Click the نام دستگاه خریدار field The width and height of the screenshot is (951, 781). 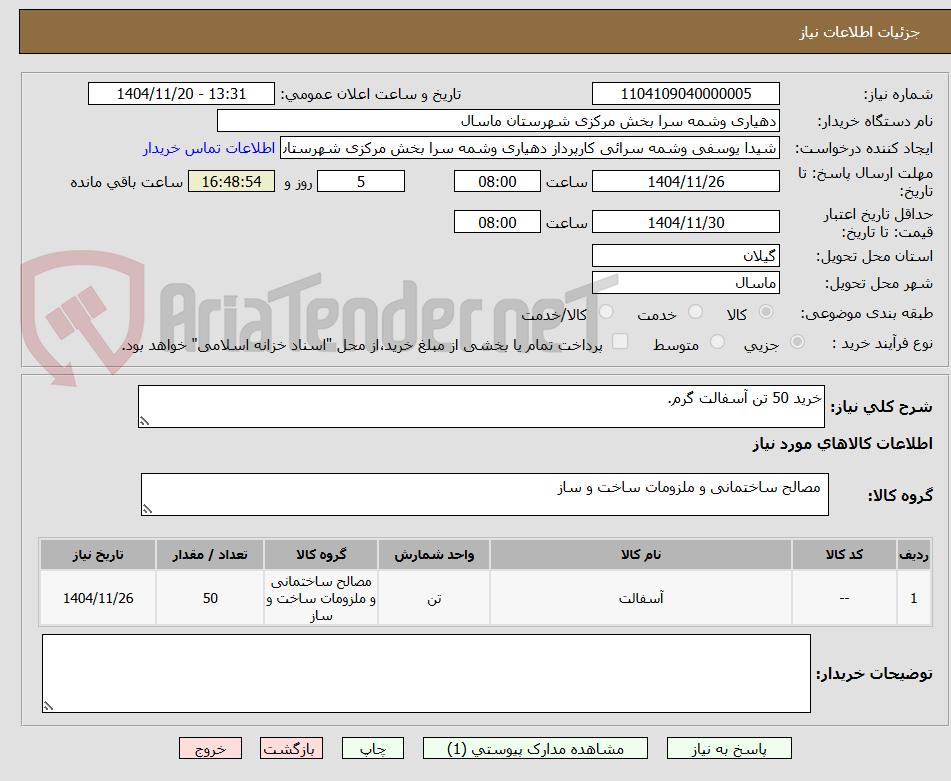[498, 121]
